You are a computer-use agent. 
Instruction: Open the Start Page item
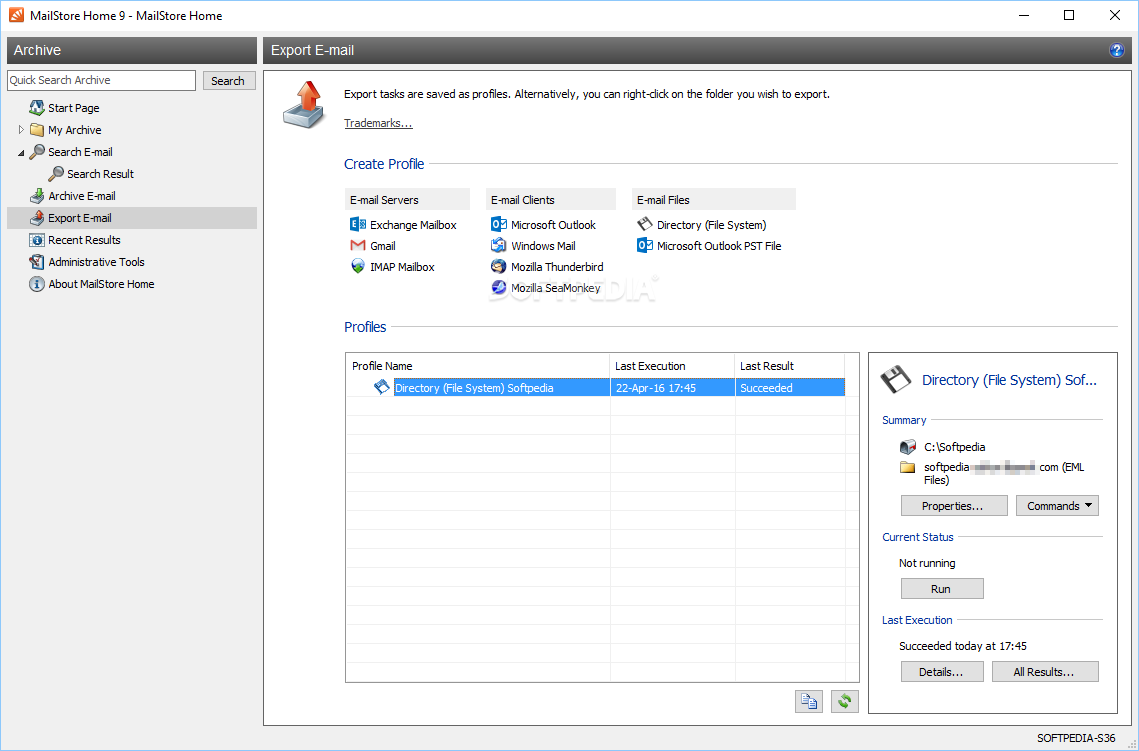[73, 107]
